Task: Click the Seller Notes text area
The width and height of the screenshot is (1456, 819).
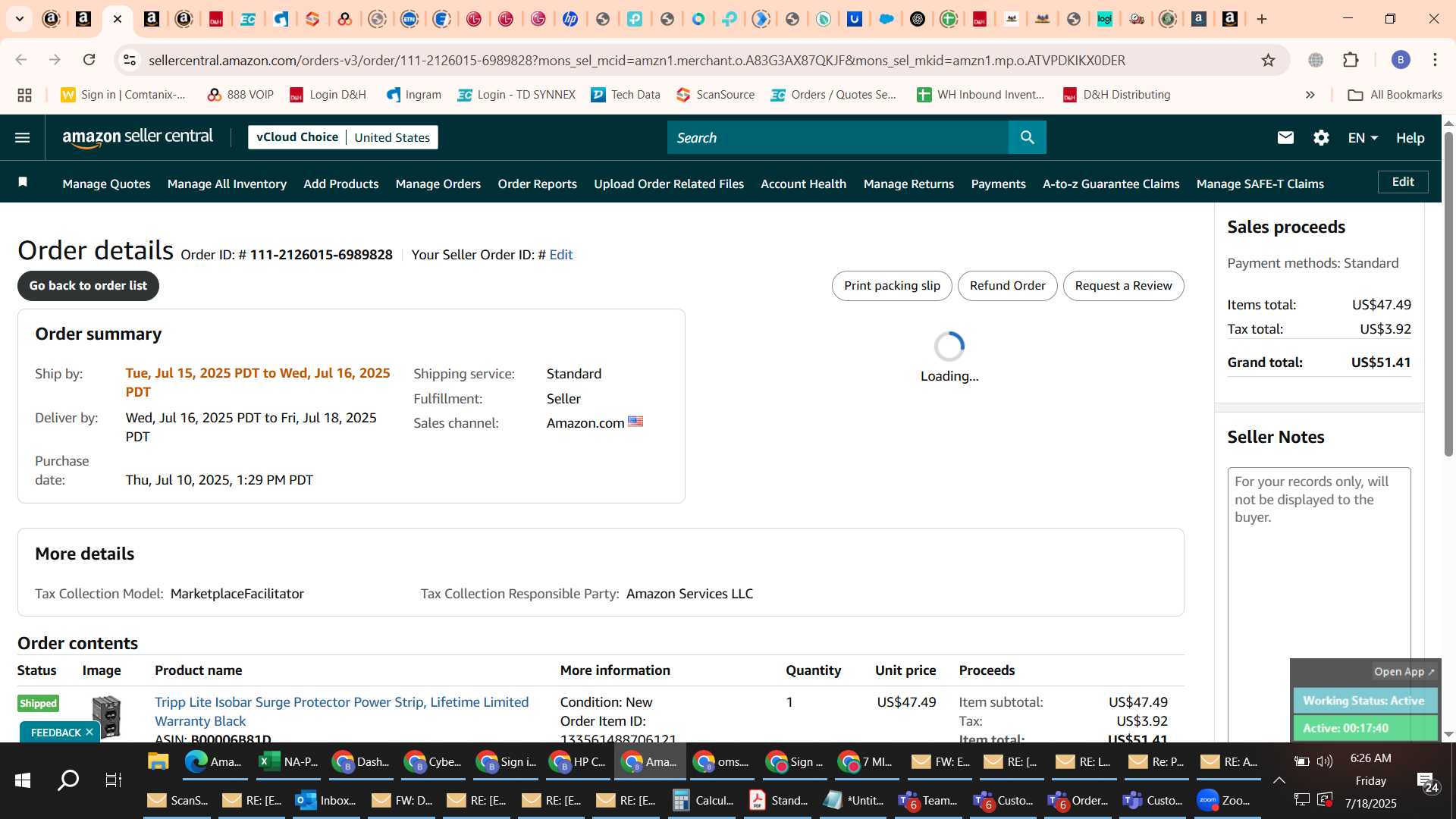Action: tap(1319, 603)
